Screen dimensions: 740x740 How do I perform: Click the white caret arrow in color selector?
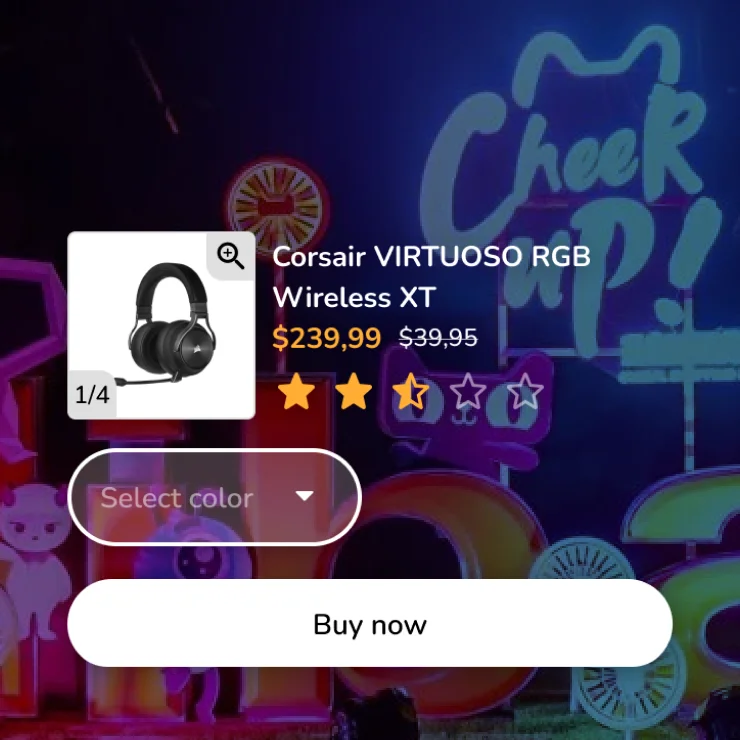point(304,496)
